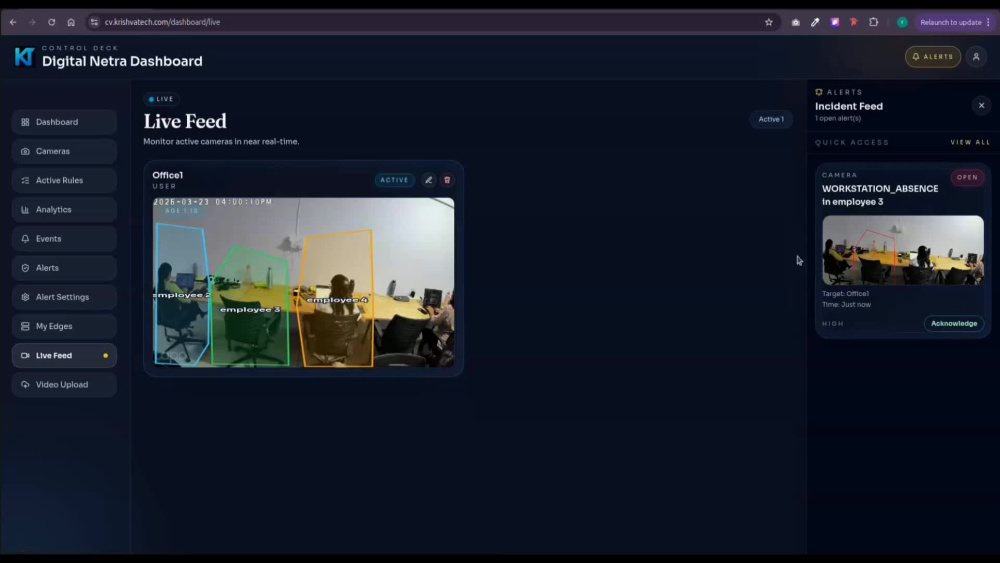Image resolution: width=1000 pixels, height=563 pixels.
Task: Open the alert snapshot thumbnail
Action: (x=902, y=250)
